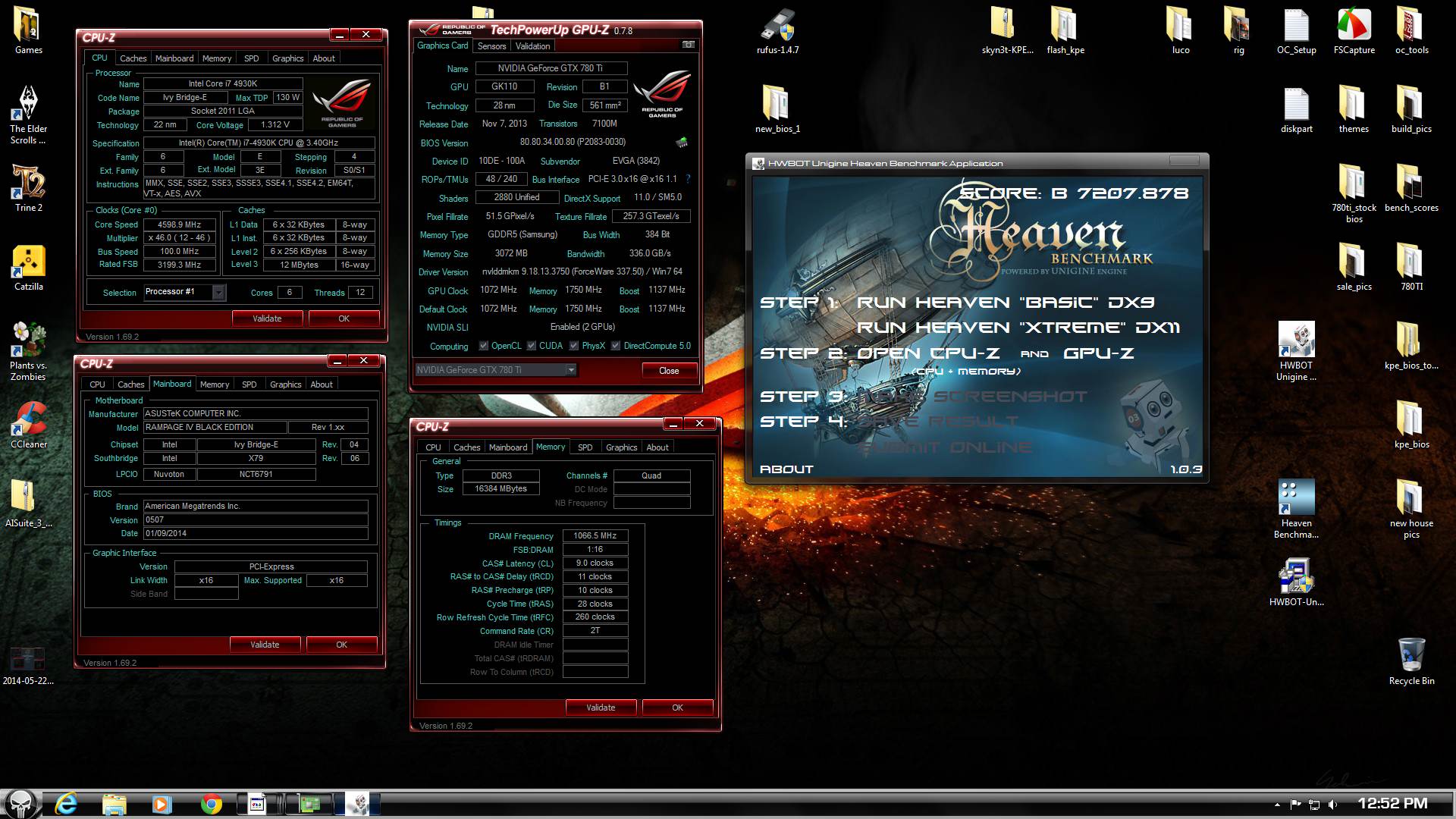Click the Close button in GPU-Z
The width and height of the screenshot is (1456, 819).
point(669,371)
